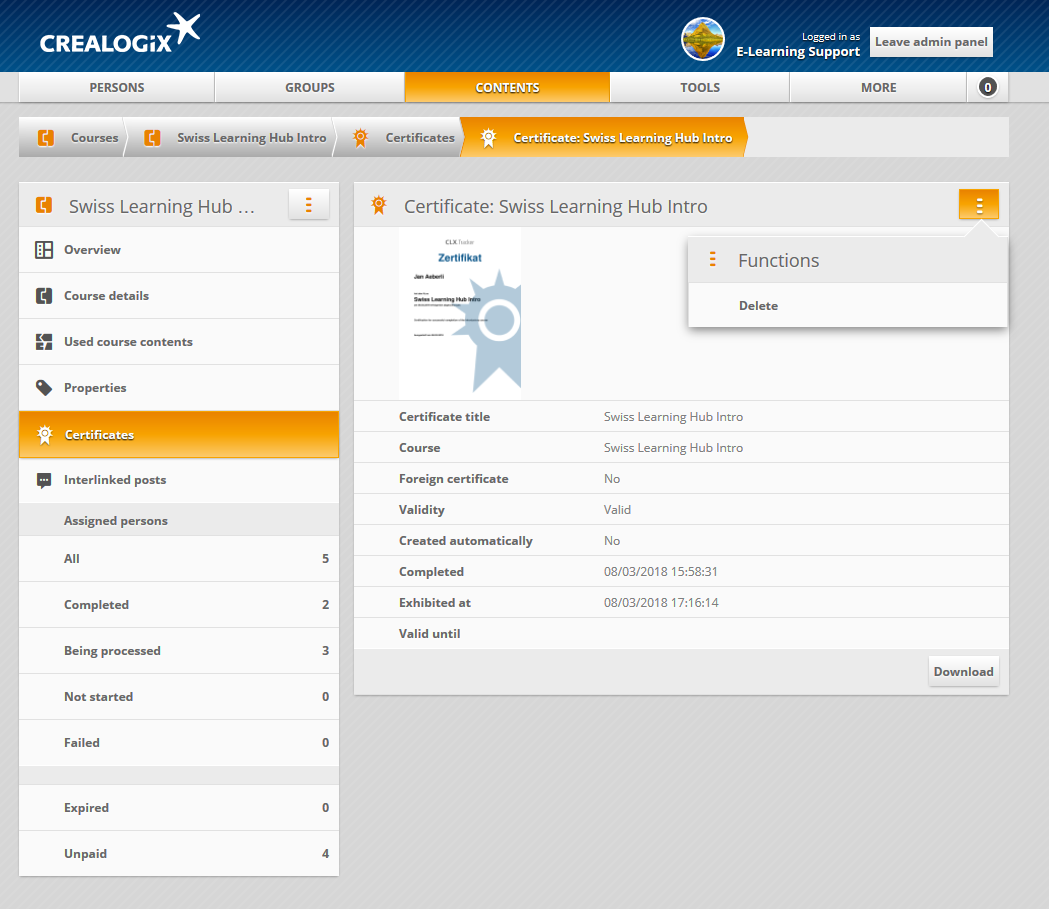Open the Zertifikat preview thumbnail
The image size is (1049, 909).
click(x=460, y=313)
